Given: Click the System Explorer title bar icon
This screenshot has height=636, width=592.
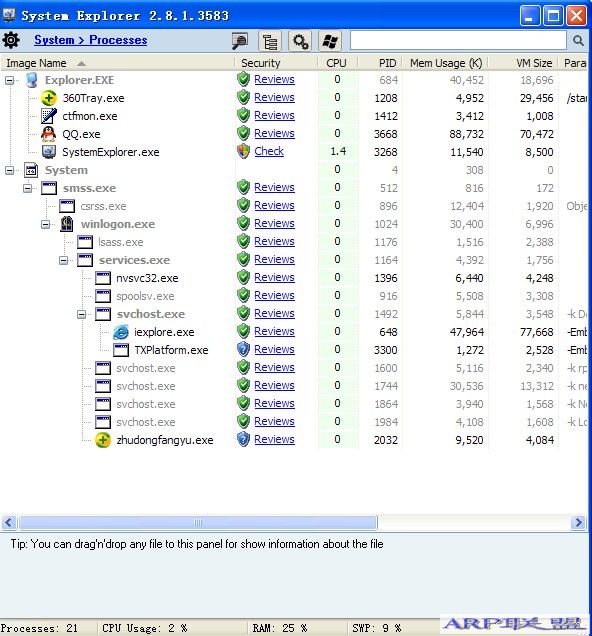Looking at the screenshot, I should [9, 15].
